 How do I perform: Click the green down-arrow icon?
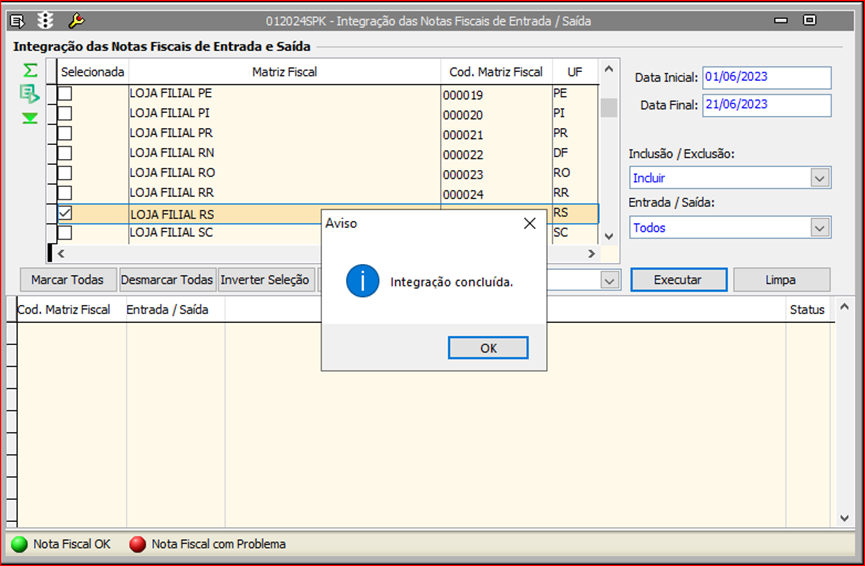pyautogui.click(x=30, y=118)
